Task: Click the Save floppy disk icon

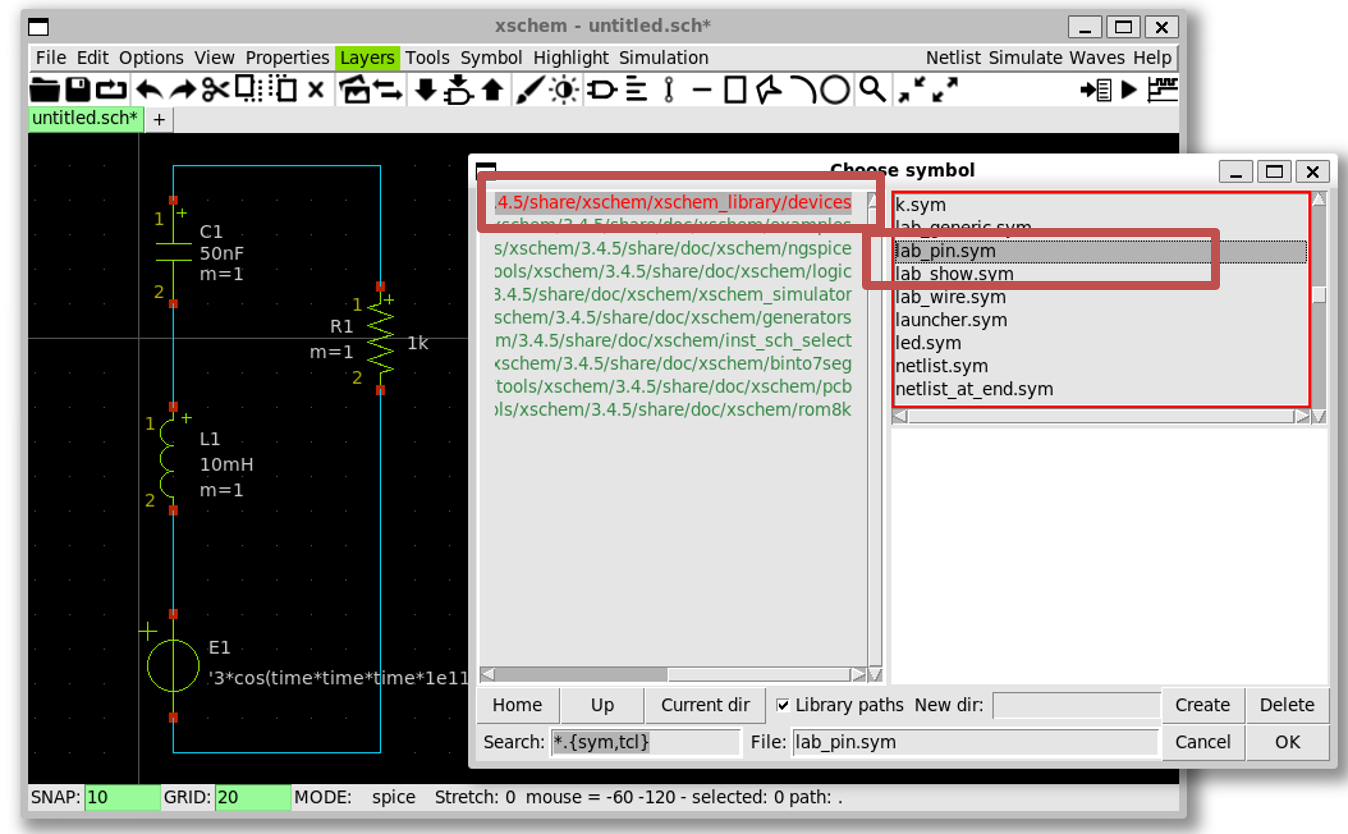Action: point(77,90)
